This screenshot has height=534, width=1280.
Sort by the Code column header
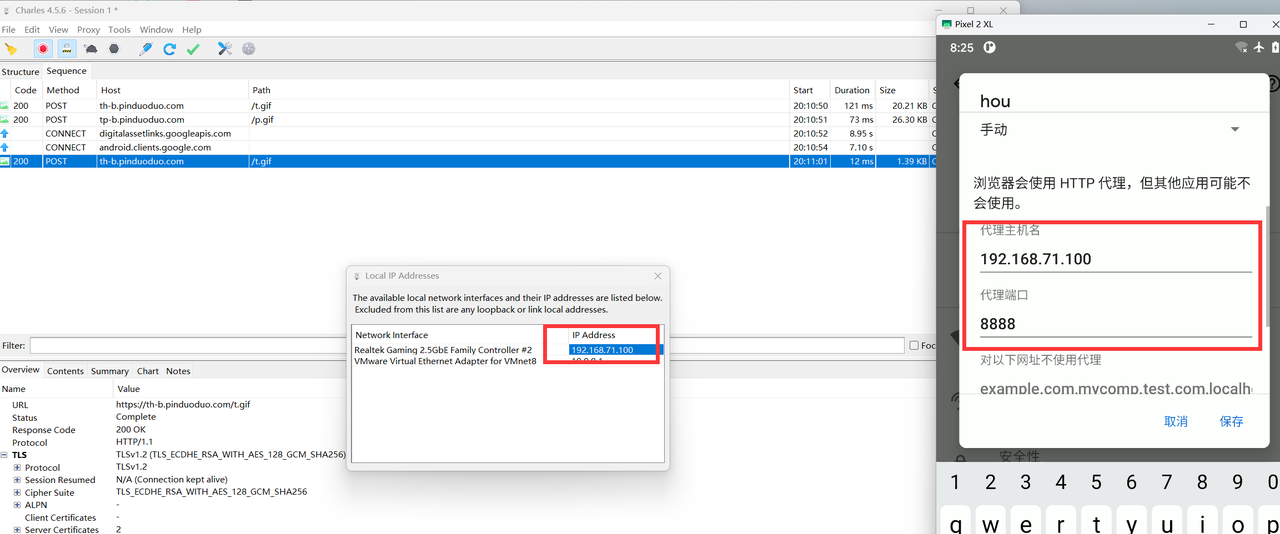click(x=26, y=90)
